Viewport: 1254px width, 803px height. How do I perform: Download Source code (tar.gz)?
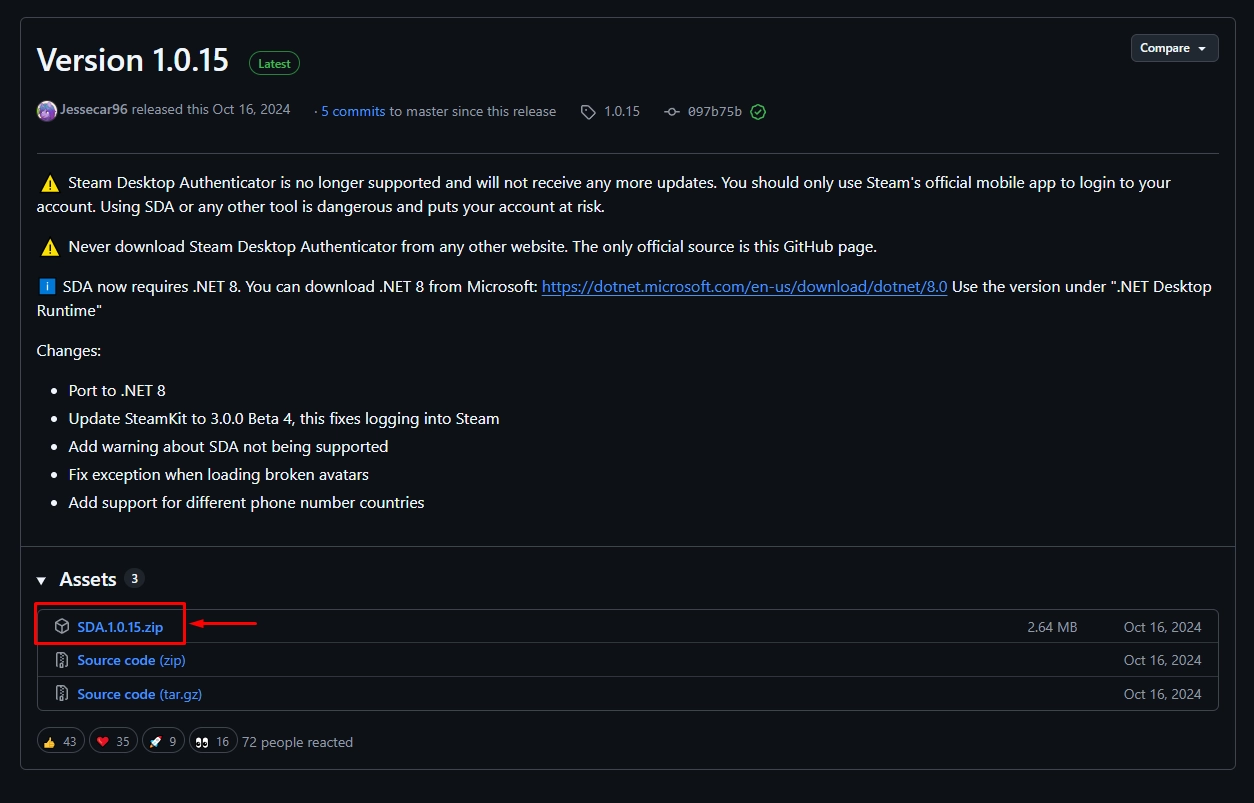(139, 694)
